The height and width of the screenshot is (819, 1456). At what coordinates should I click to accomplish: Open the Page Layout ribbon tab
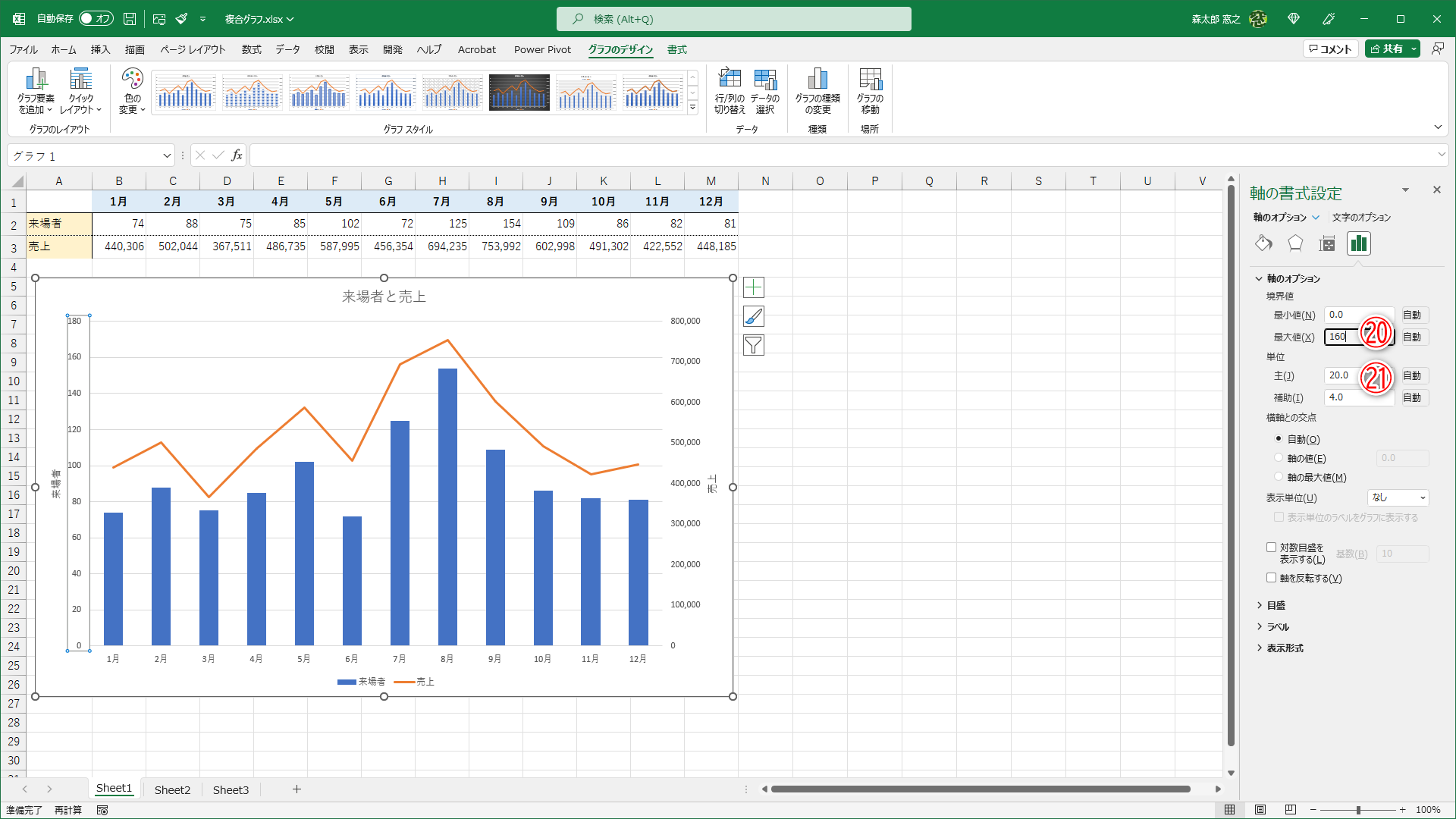pyautogui.click(x=193, y=49)
